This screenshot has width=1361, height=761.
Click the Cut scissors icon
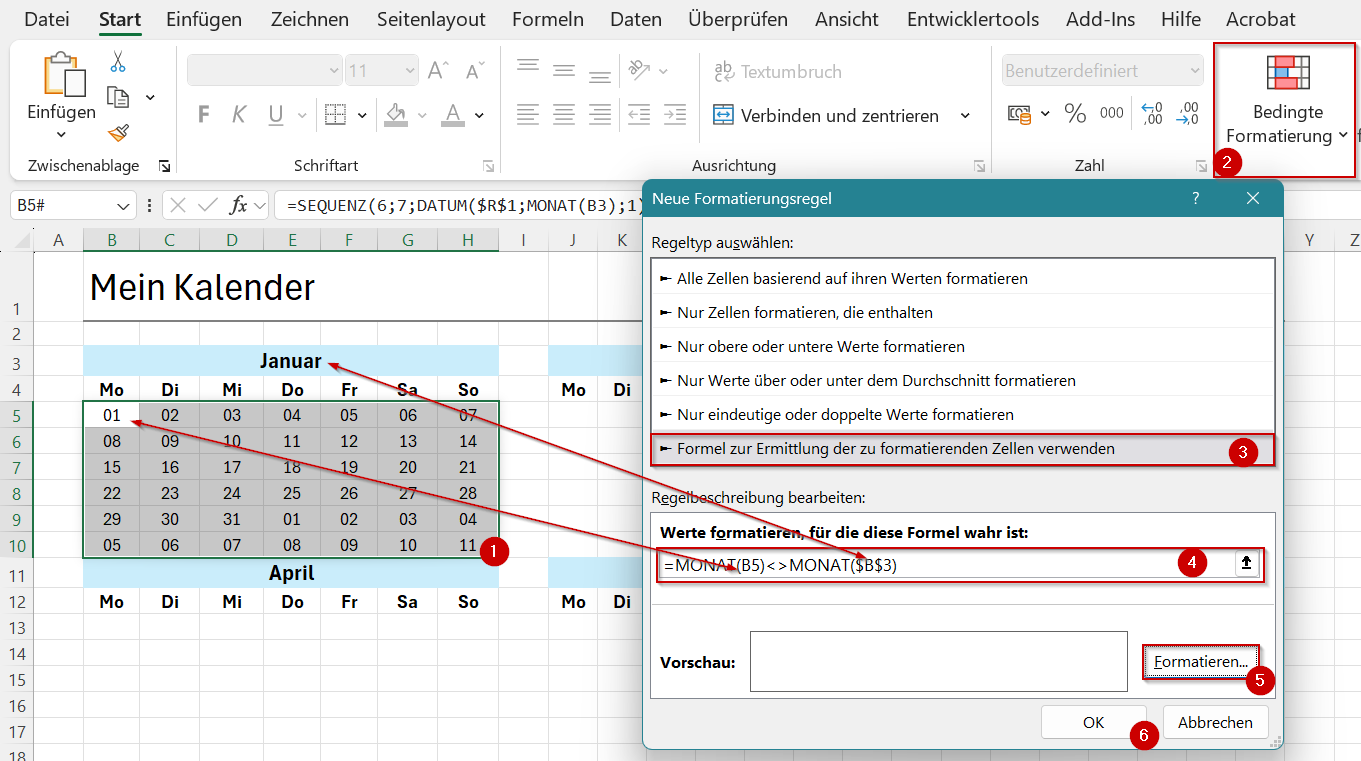click(118, 62)
